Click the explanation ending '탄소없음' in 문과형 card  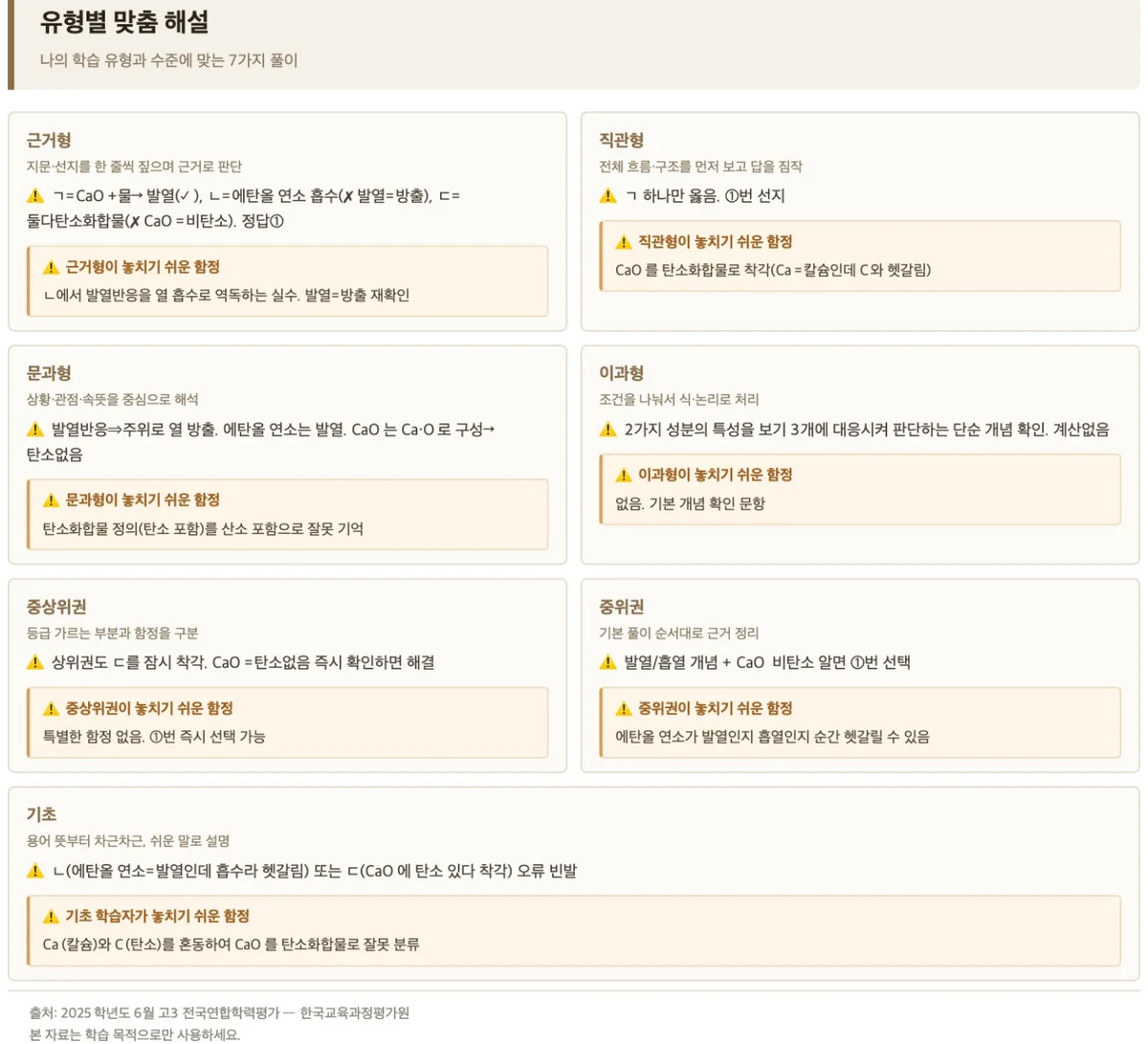click(x=260, y=441)
